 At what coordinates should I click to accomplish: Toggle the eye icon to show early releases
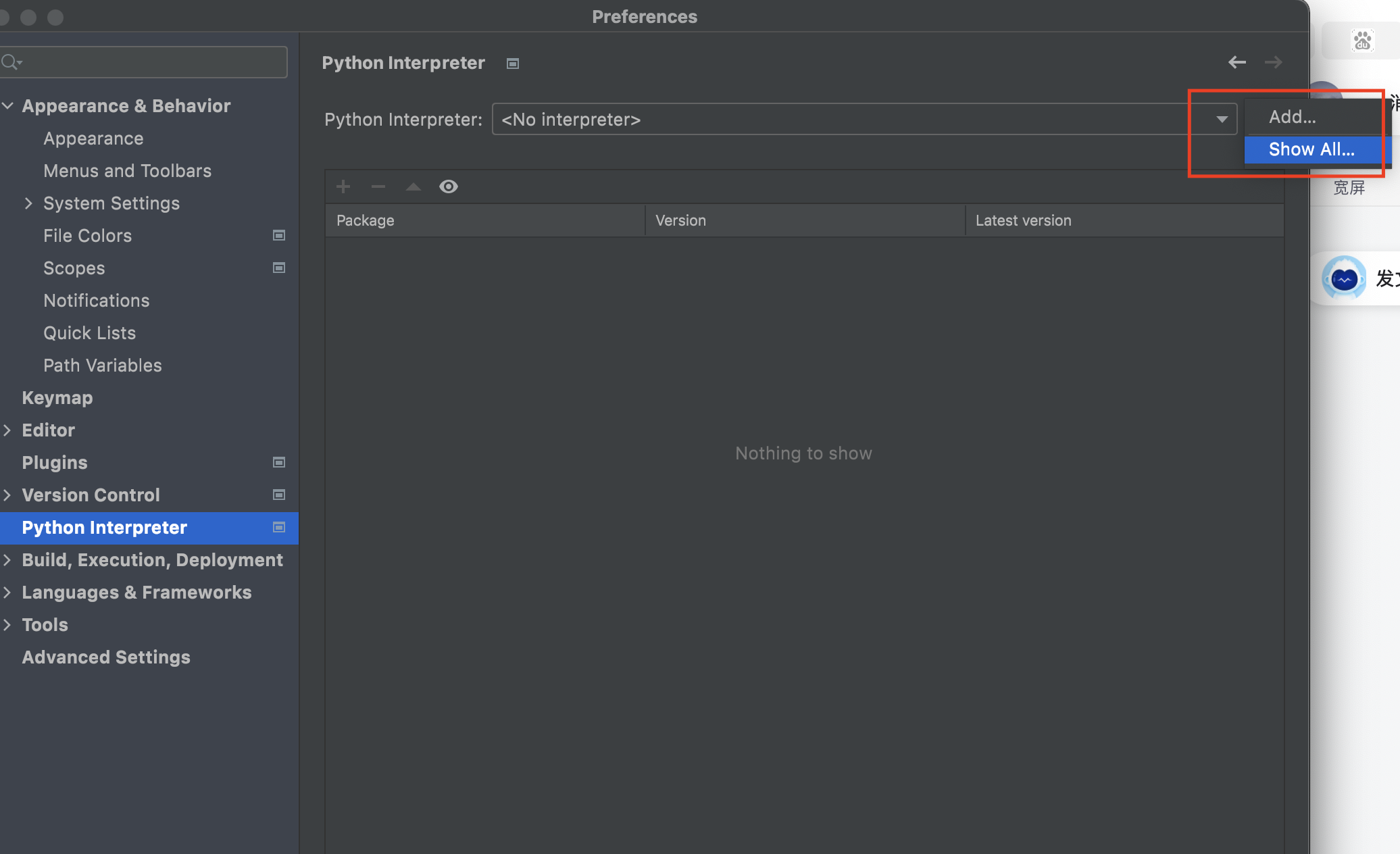pos(449,186)
